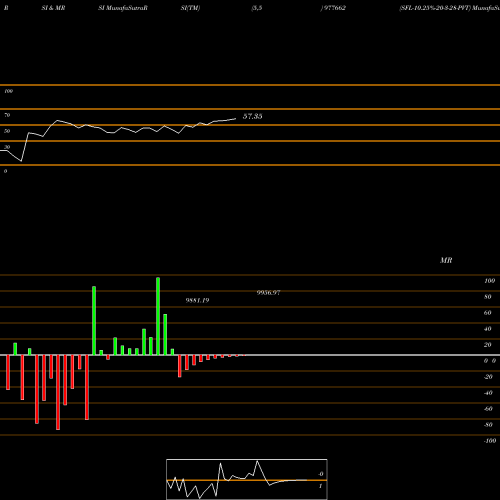Click the 'SI & MR' header text
The height and width of the screenshot is (500, 500).
tap(53, 8)
